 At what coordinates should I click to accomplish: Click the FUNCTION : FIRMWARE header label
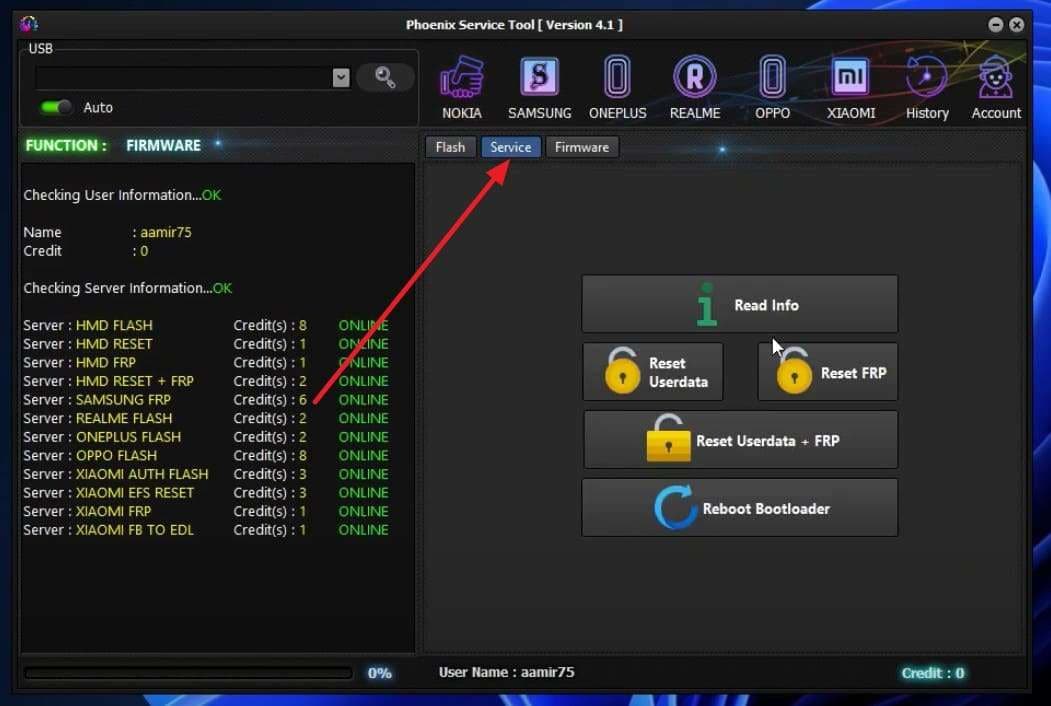click(113, 145)
